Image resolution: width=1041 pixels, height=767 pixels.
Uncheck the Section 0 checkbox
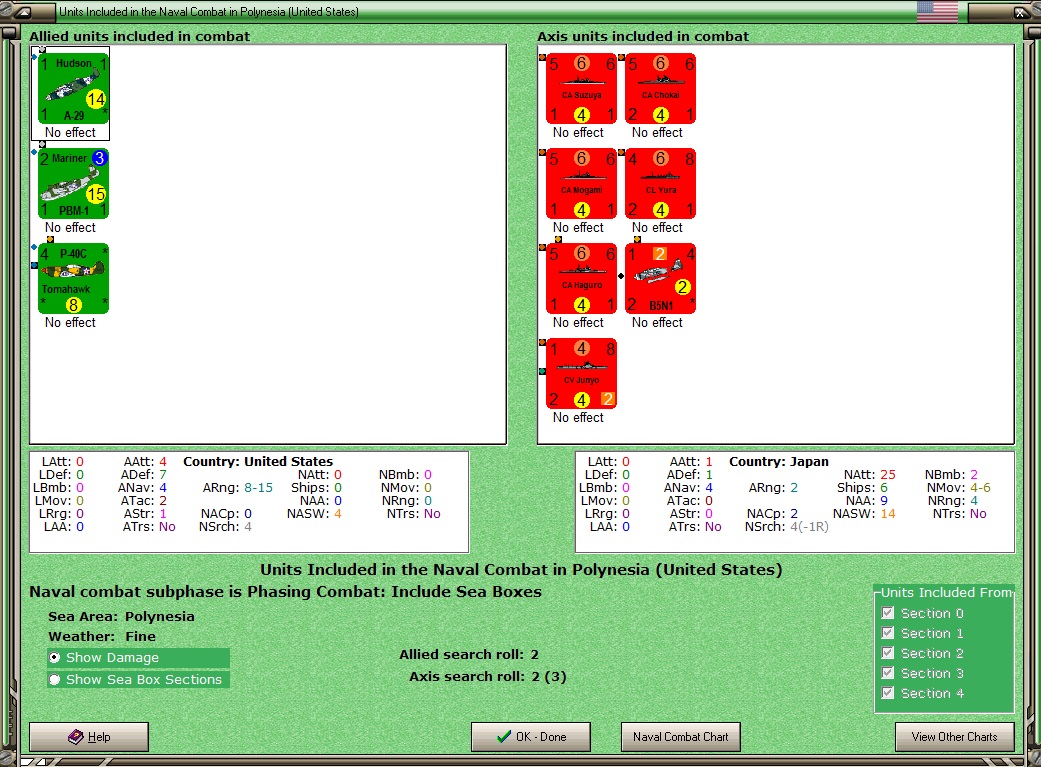point(888,613)
